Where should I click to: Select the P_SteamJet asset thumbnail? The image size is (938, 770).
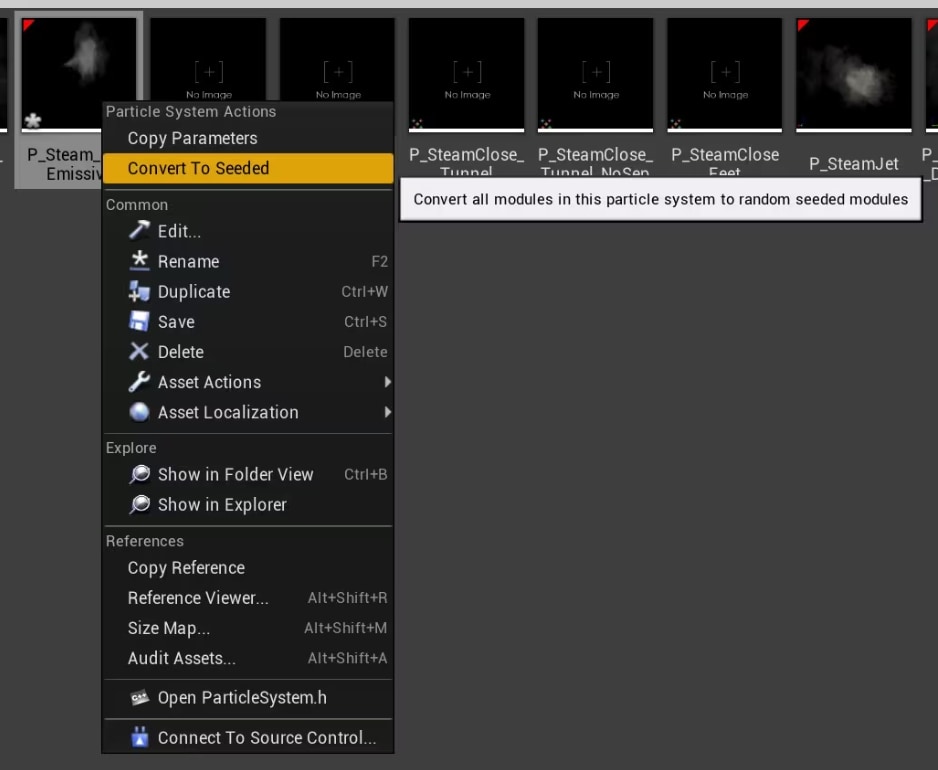[853, 75]
